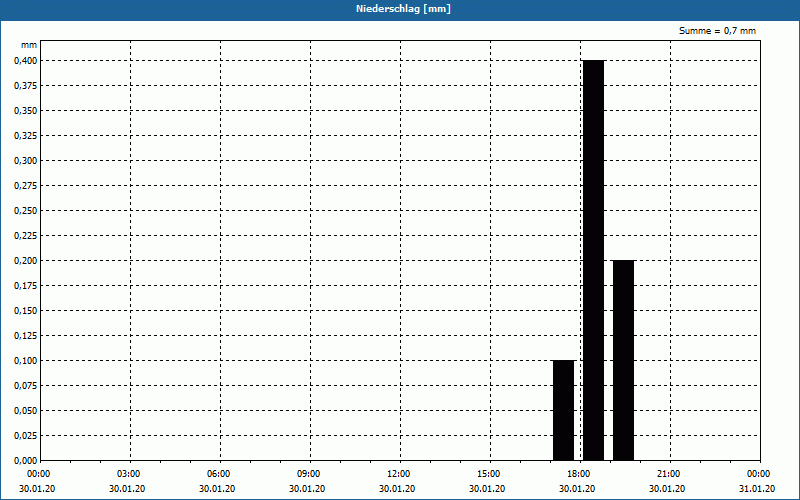Click the 30.01.20 date under 18:00

(577, 489)
